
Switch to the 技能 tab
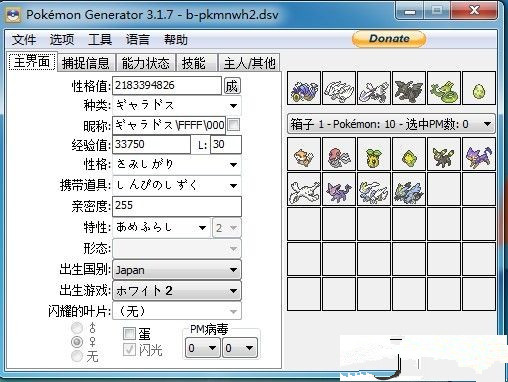coord(196,63)
